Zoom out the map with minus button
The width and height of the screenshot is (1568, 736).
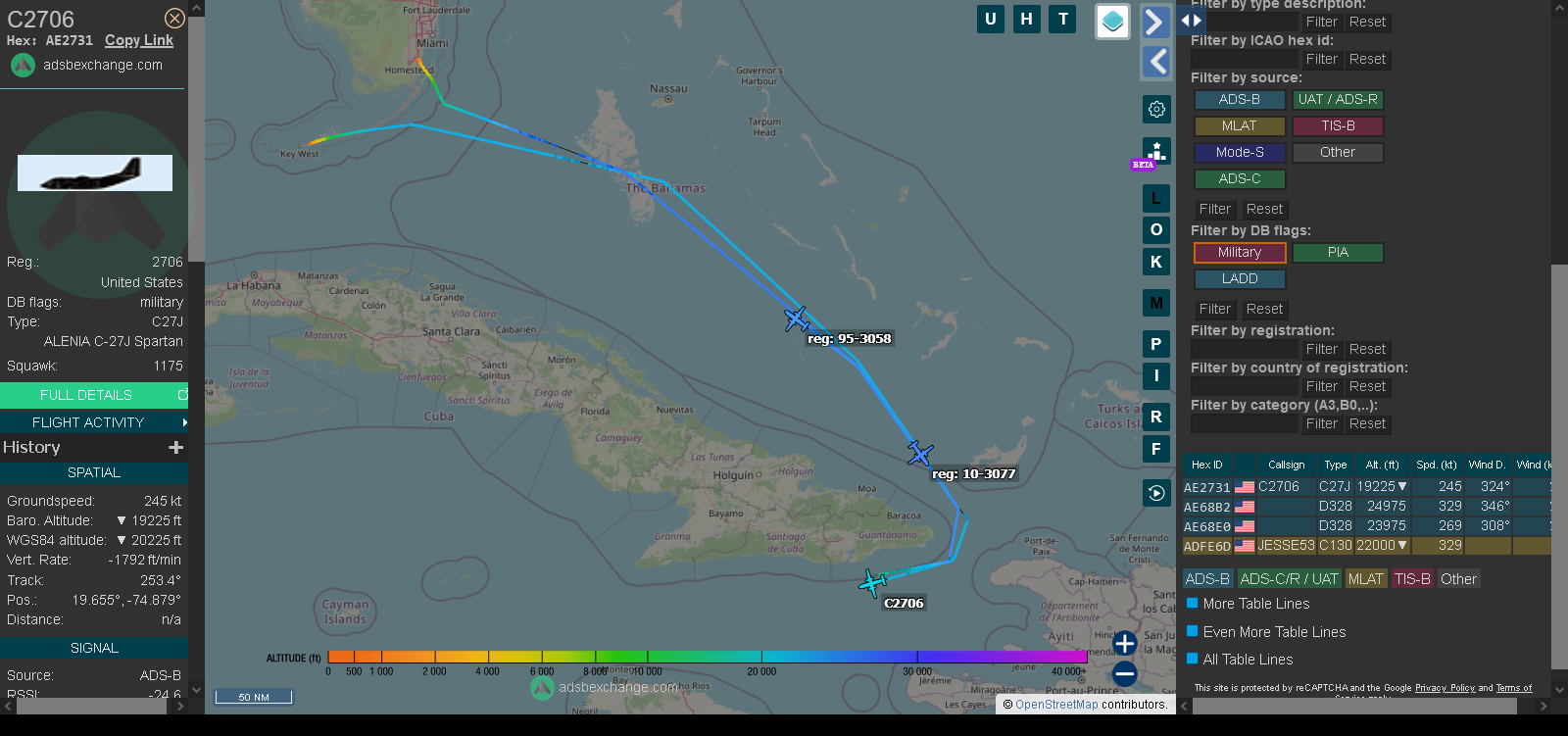click(x=1125, y=673)
